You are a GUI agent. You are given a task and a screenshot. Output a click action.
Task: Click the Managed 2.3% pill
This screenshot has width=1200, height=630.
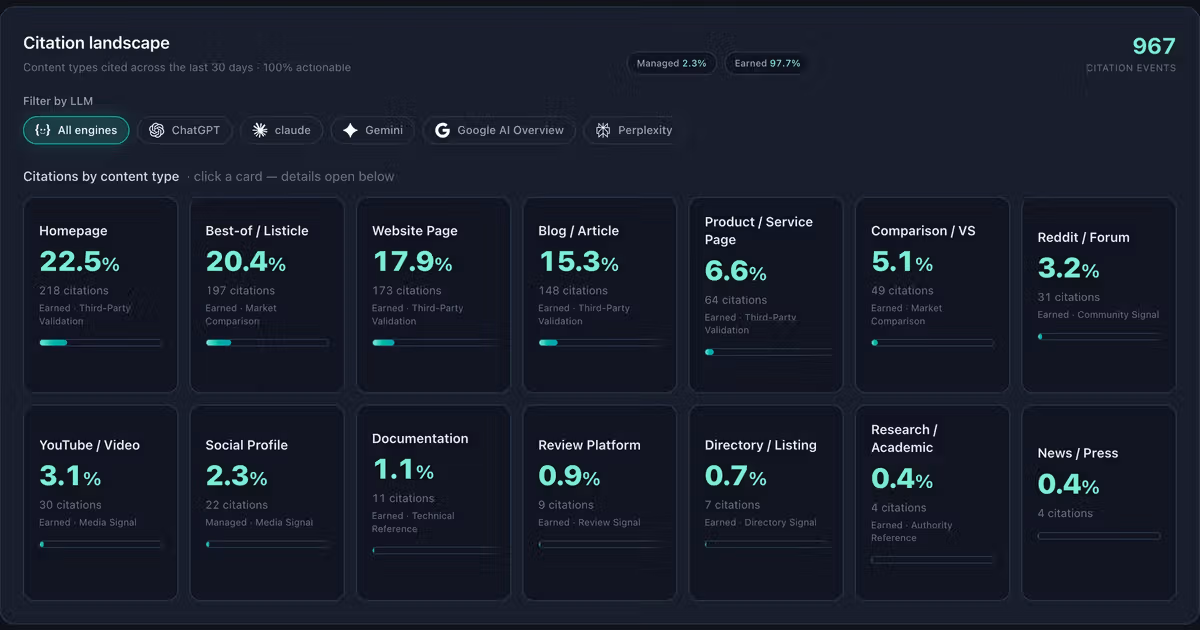672,63
